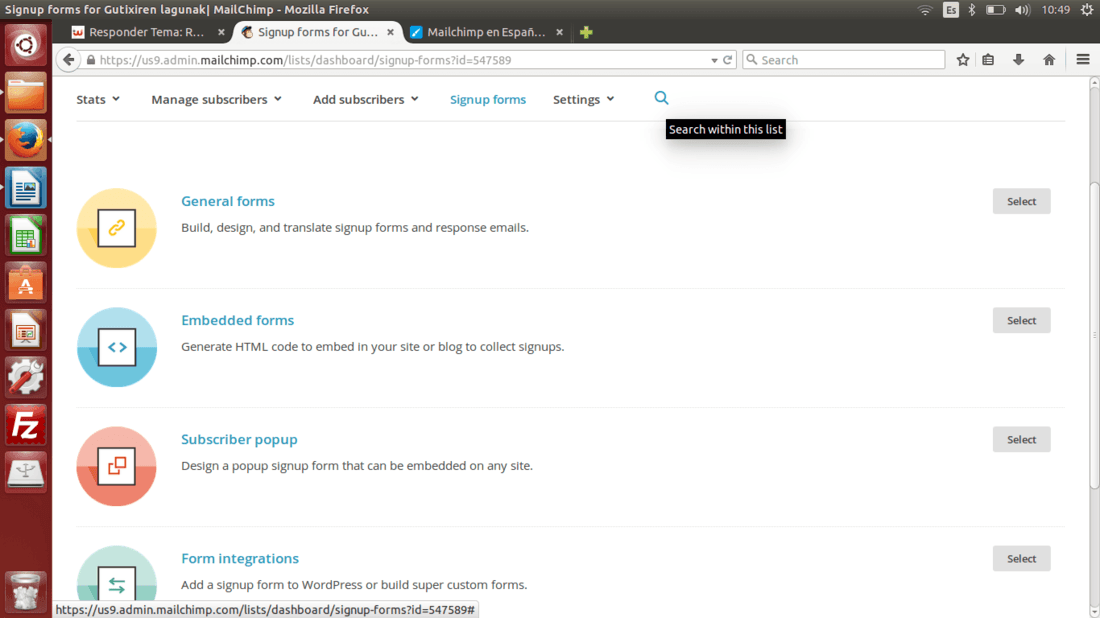
Task: Open the downloads arrow icon
Action: 1018,60
